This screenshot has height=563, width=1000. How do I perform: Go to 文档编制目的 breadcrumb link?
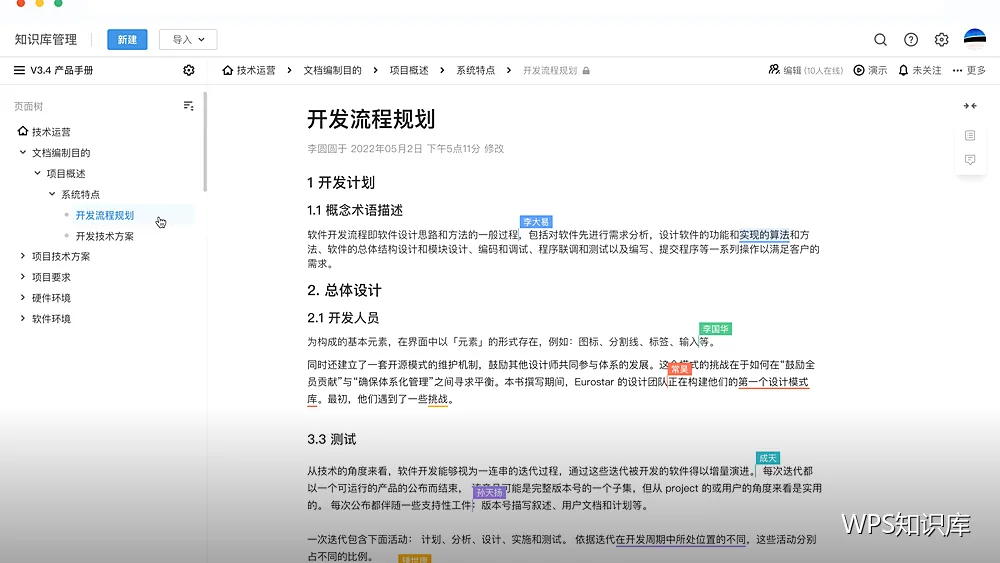[x=332, y=70]
